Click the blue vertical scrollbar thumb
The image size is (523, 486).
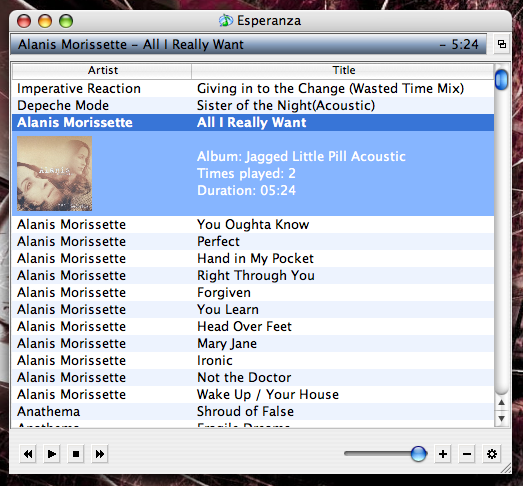tap(501, 80)
